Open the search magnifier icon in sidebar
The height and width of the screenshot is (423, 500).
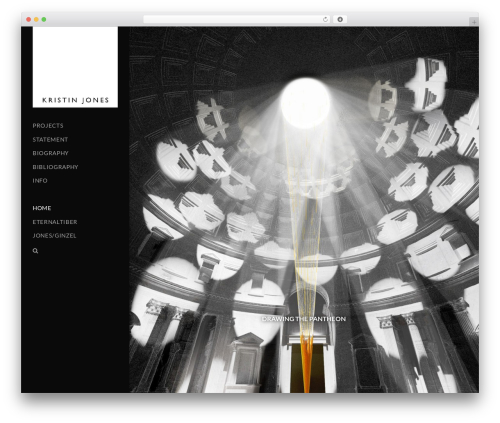[35, 251]
